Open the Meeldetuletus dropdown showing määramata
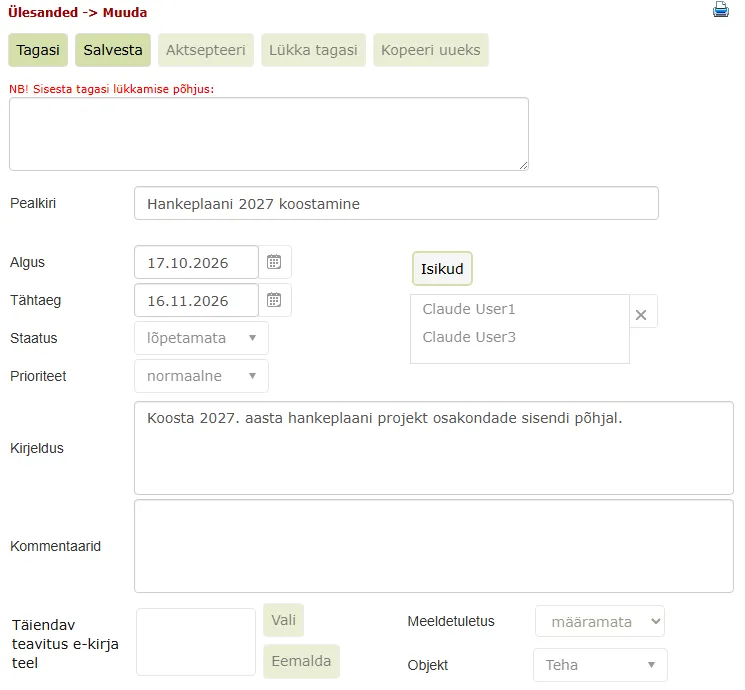Image resolution: width=745 pixels, height=690 pixels. 600,621
